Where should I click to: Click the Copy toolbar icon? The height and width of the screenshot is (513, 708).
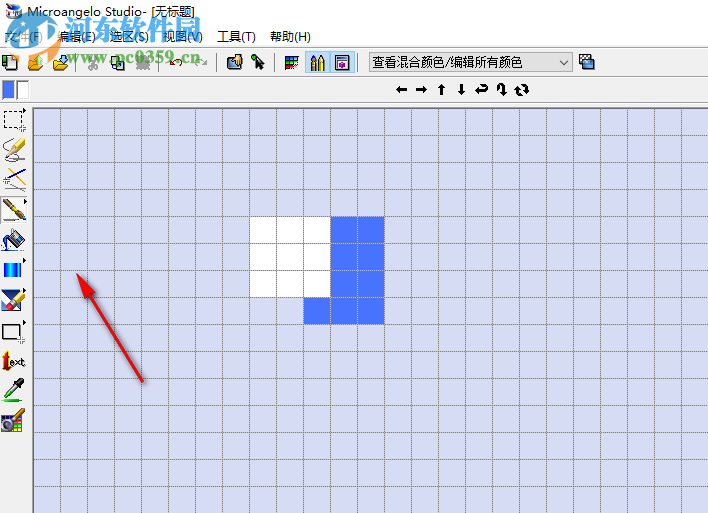point(118,62)
